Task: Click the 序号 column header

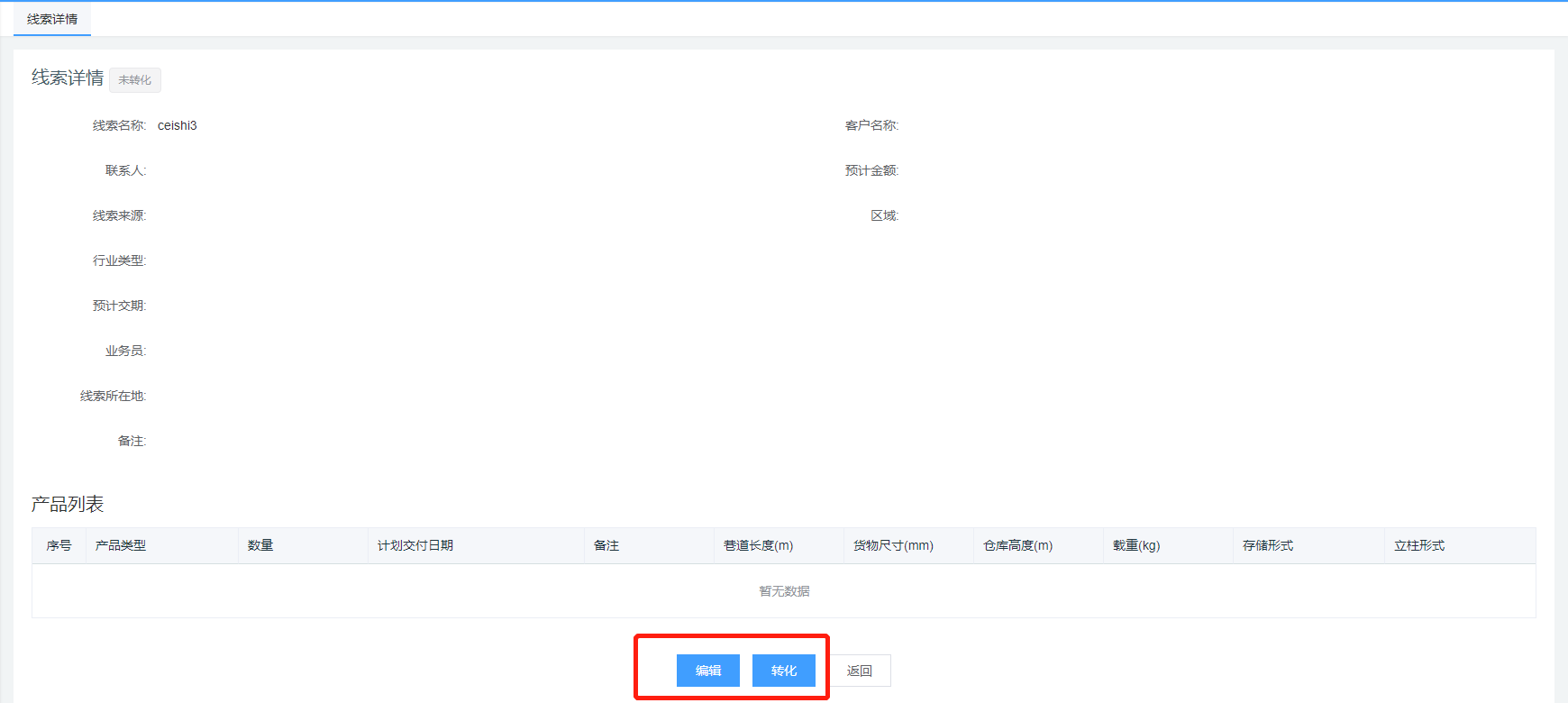Action: click(59, 545)
